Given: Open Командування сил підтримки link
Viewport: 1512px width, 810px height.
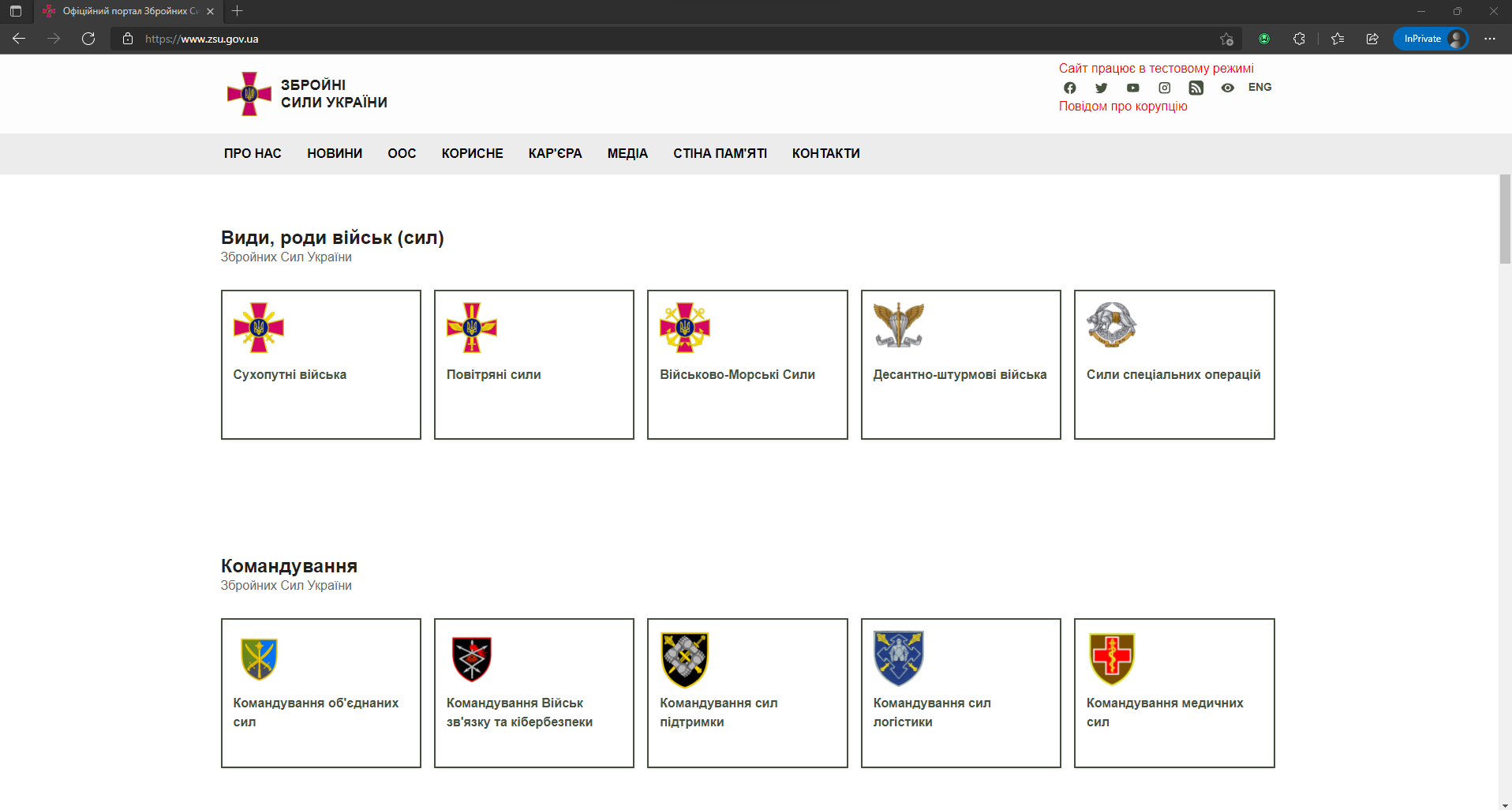Looking at the screenshot, I should pos(718,712).
